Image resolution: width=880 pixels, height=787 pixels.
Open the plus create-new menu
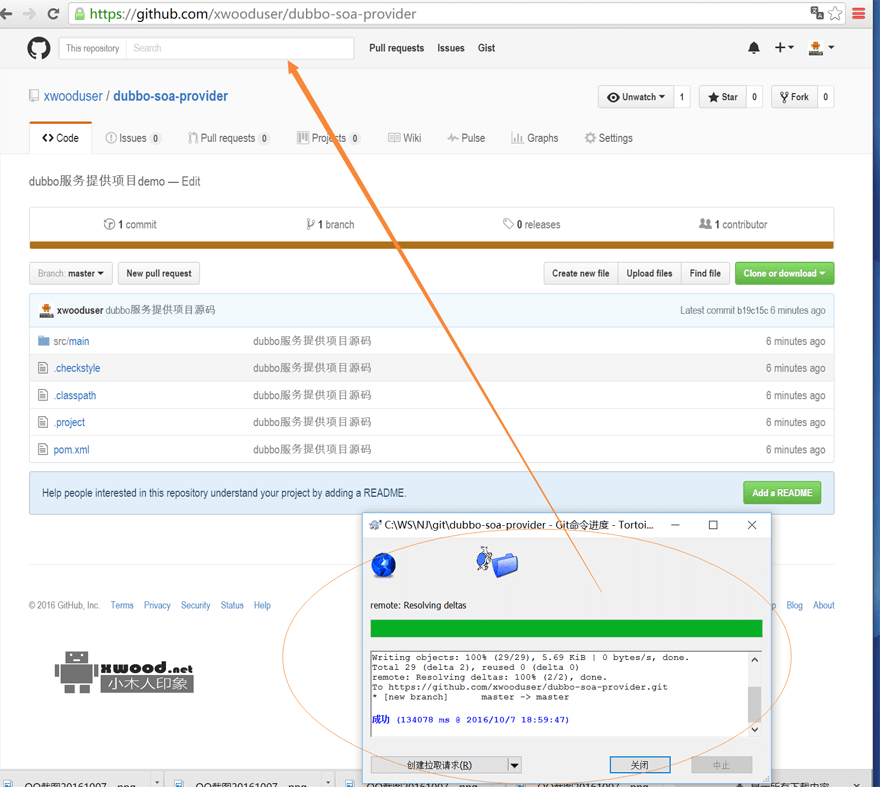784,48
